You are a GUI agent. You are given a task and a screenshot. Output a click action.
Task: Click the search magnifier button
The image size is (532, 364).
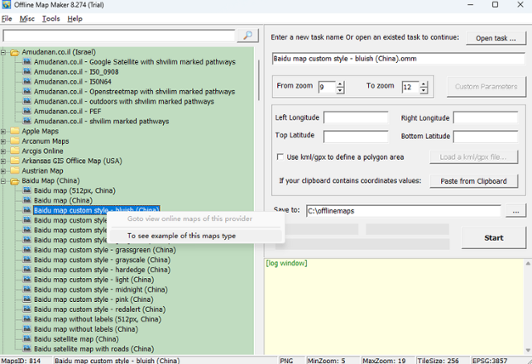[247, 35]
